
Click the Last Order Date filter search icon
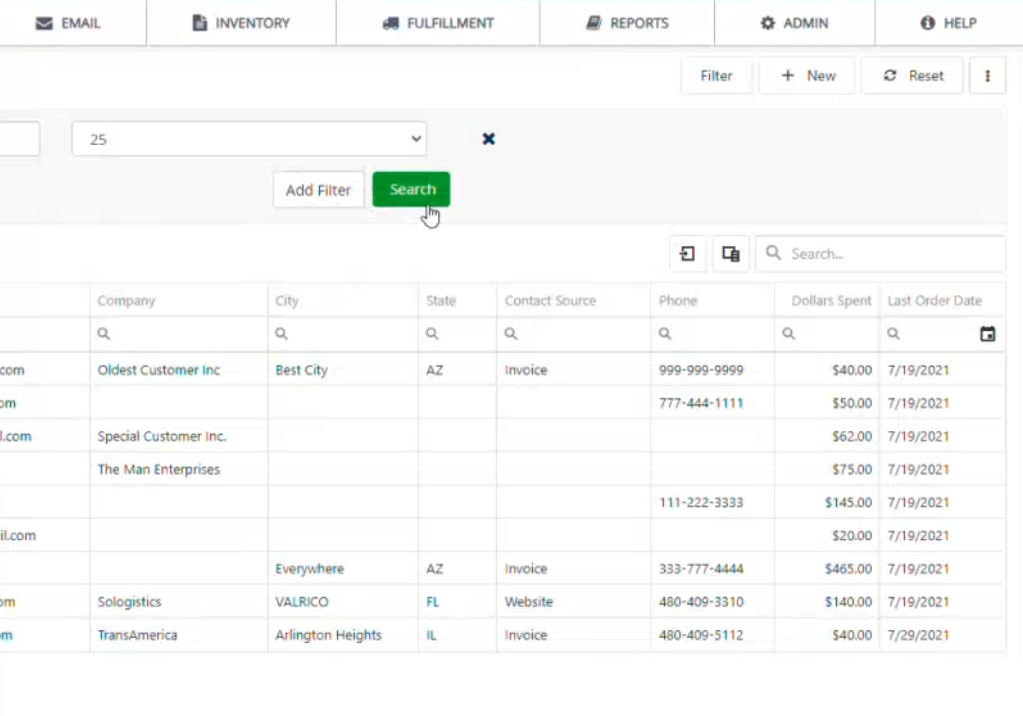tap(894, 334)
